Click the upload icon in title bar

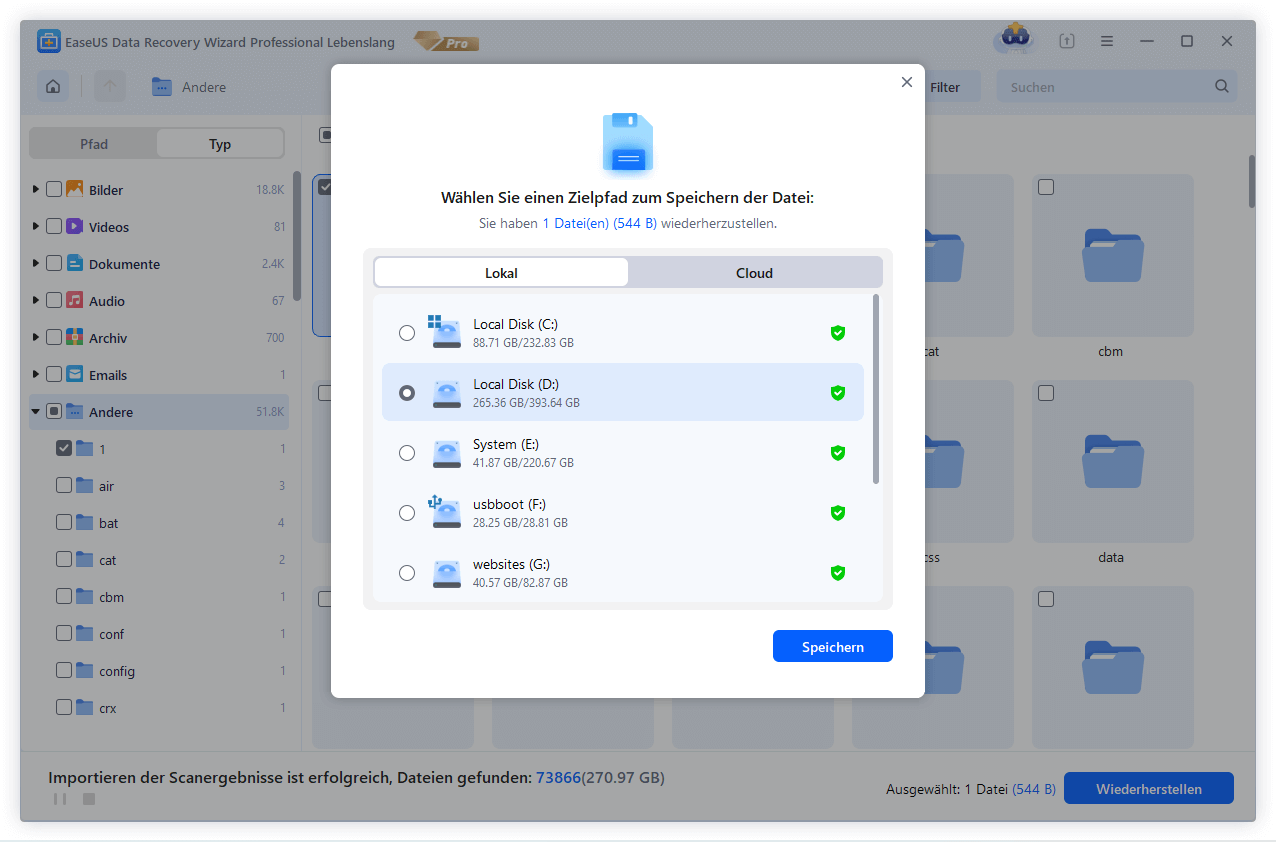point(1067,41)
